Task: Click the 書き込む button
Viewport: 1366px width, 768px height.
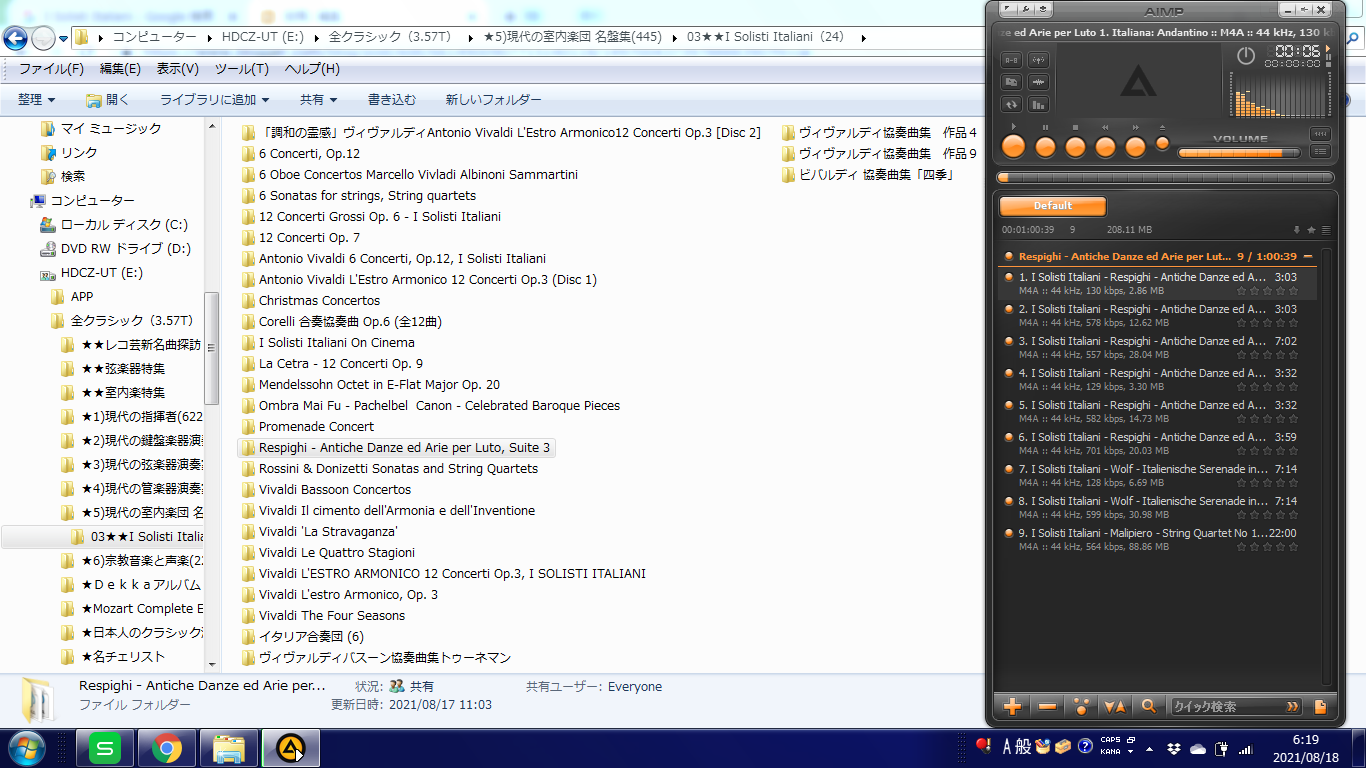Action: [x=392, y=100]
